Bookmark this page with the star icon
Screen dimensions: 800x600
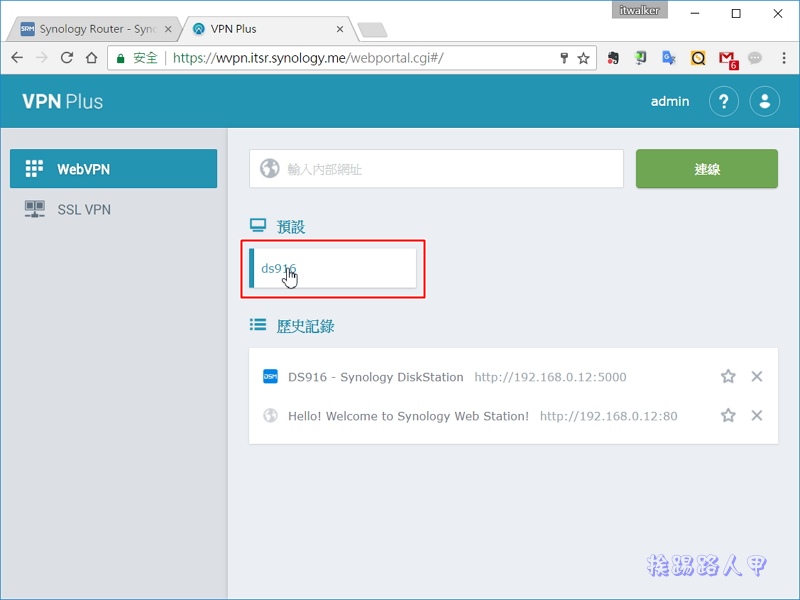(x=584, y=58)
